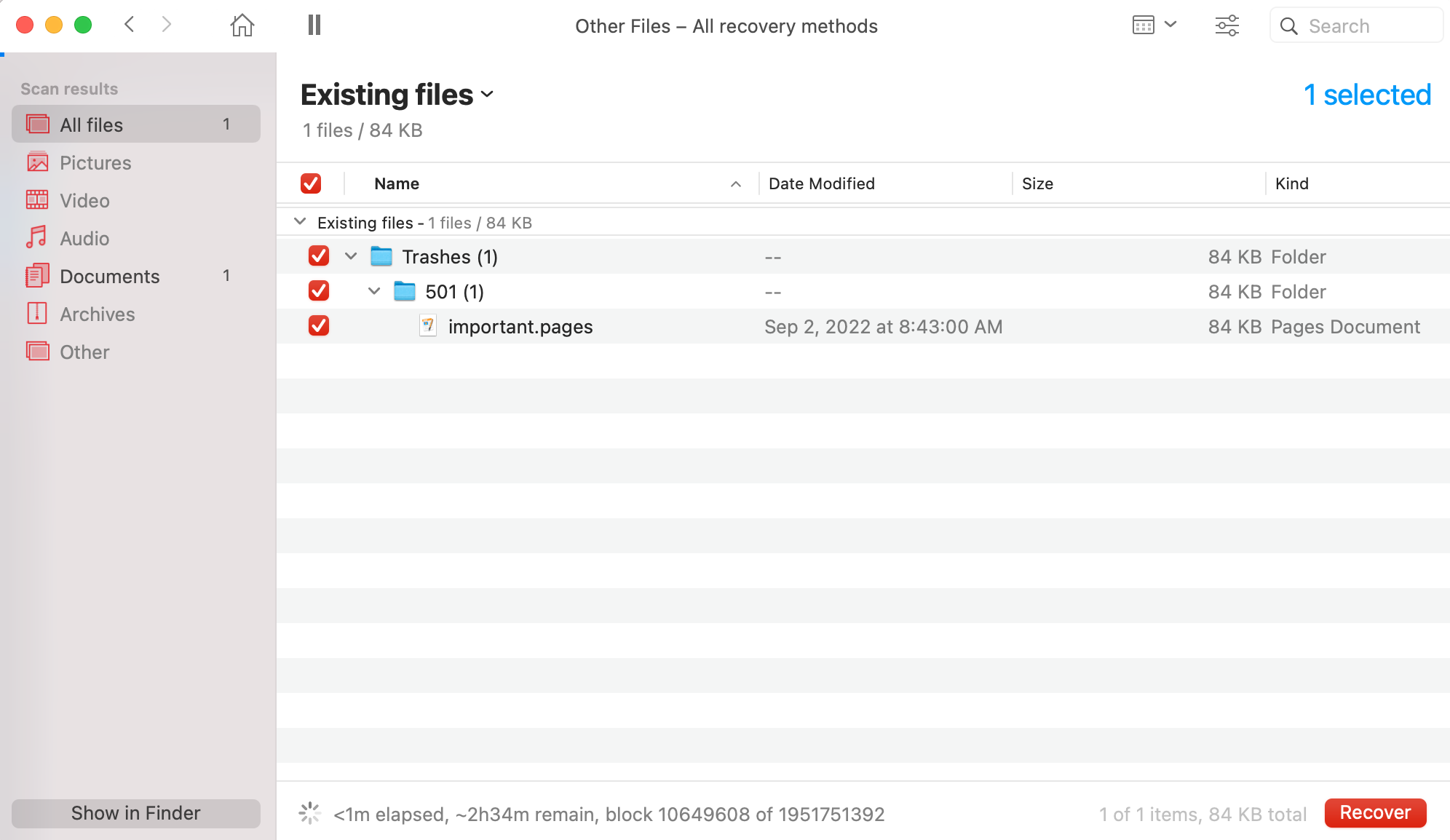Click the Search input field
The image size is (1450, 840).
point(1362,26)
